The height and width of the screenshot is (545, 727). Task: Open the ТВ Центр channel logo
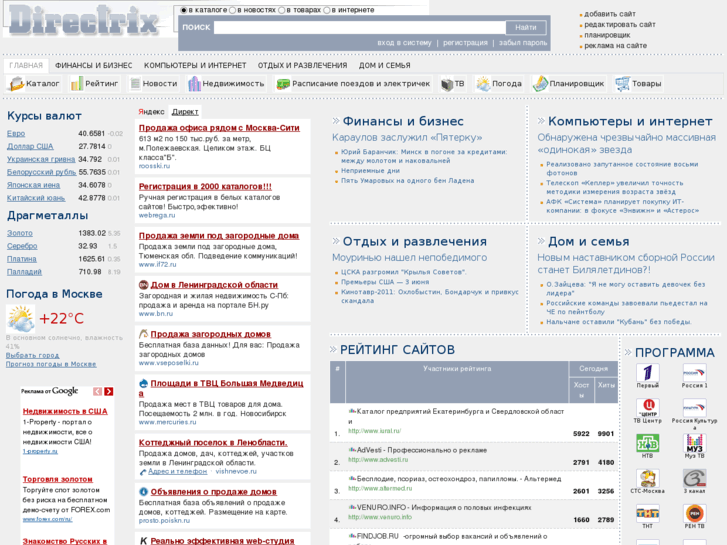tap(648, 408)
